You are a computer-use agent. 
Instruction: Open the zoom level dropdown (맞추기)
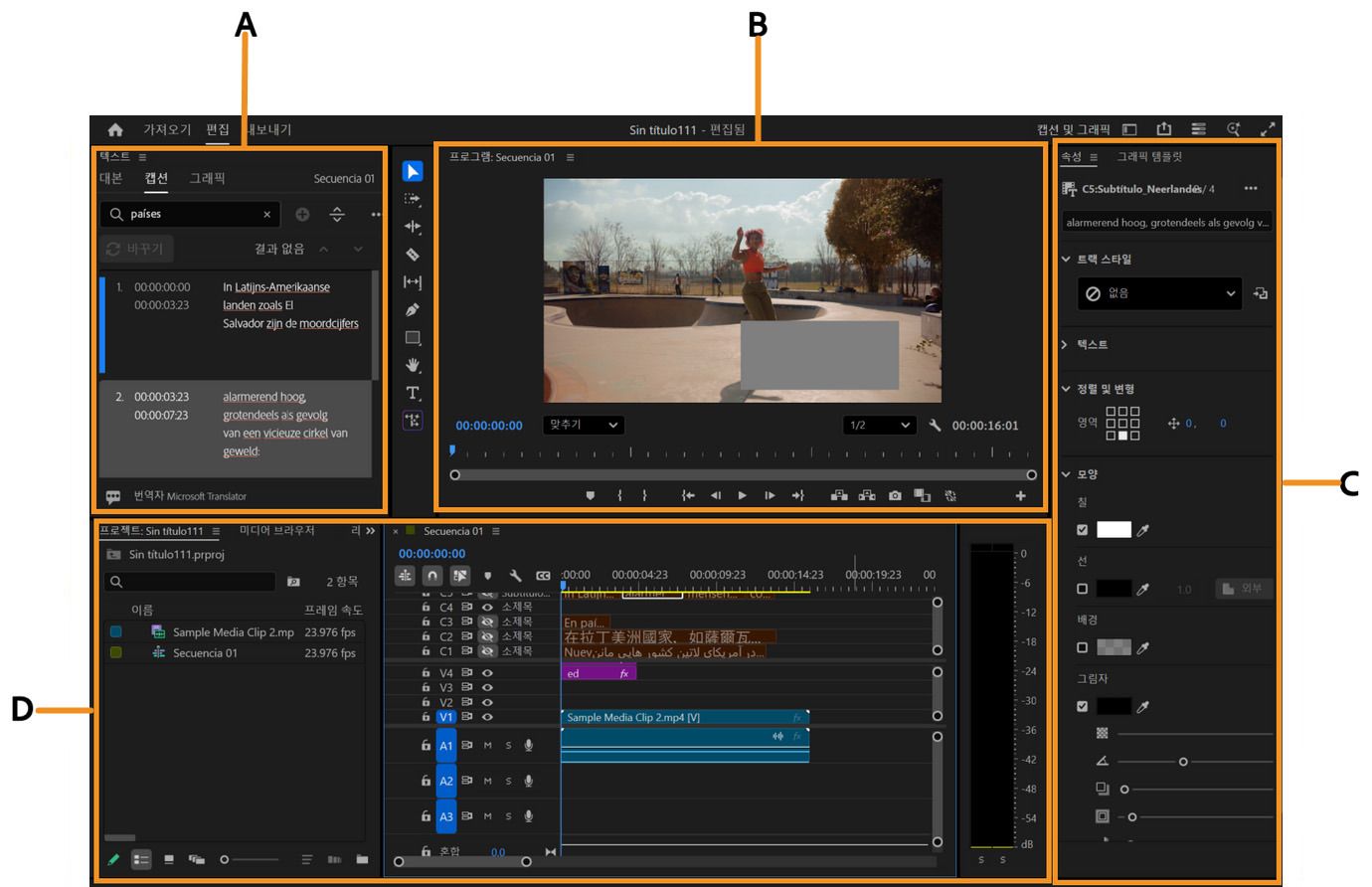[x=583, y=425]
